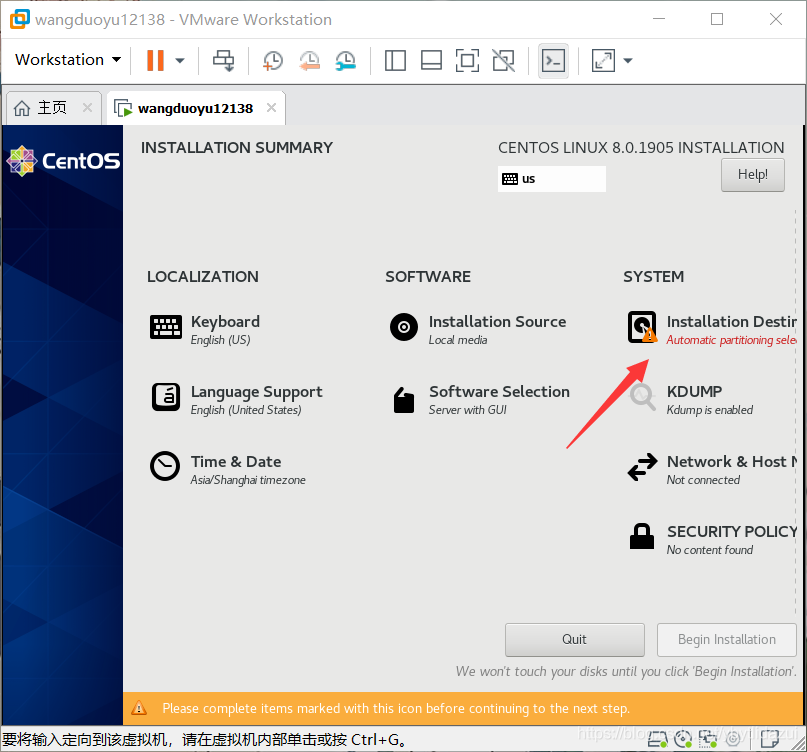
Task: Open Installation Destination with warning icon
Action: tap(712, 329)
